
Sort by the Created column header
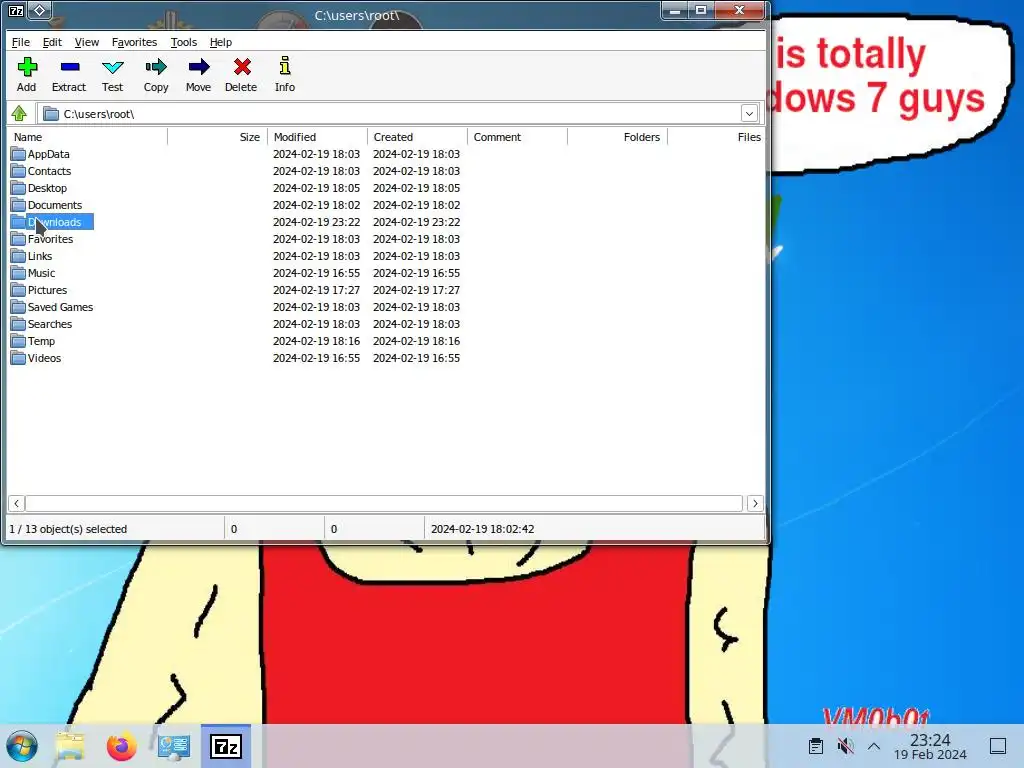pyautogui.click(x=417, y=137)
